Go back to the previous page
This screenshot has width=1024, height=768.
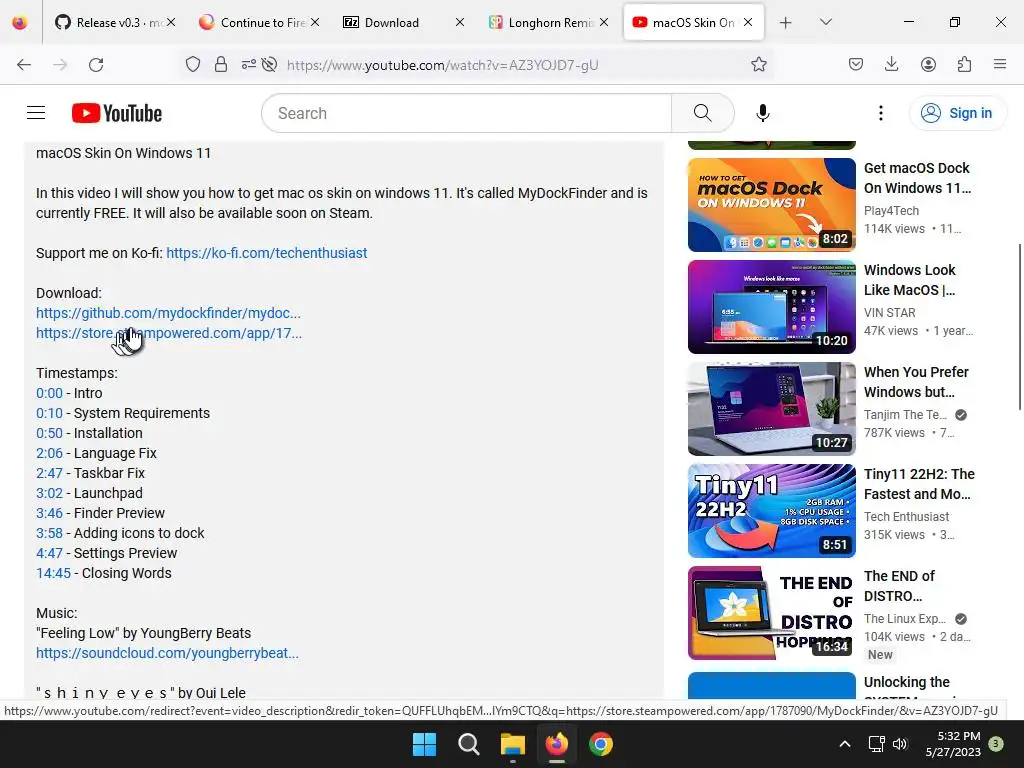[24, 65]
